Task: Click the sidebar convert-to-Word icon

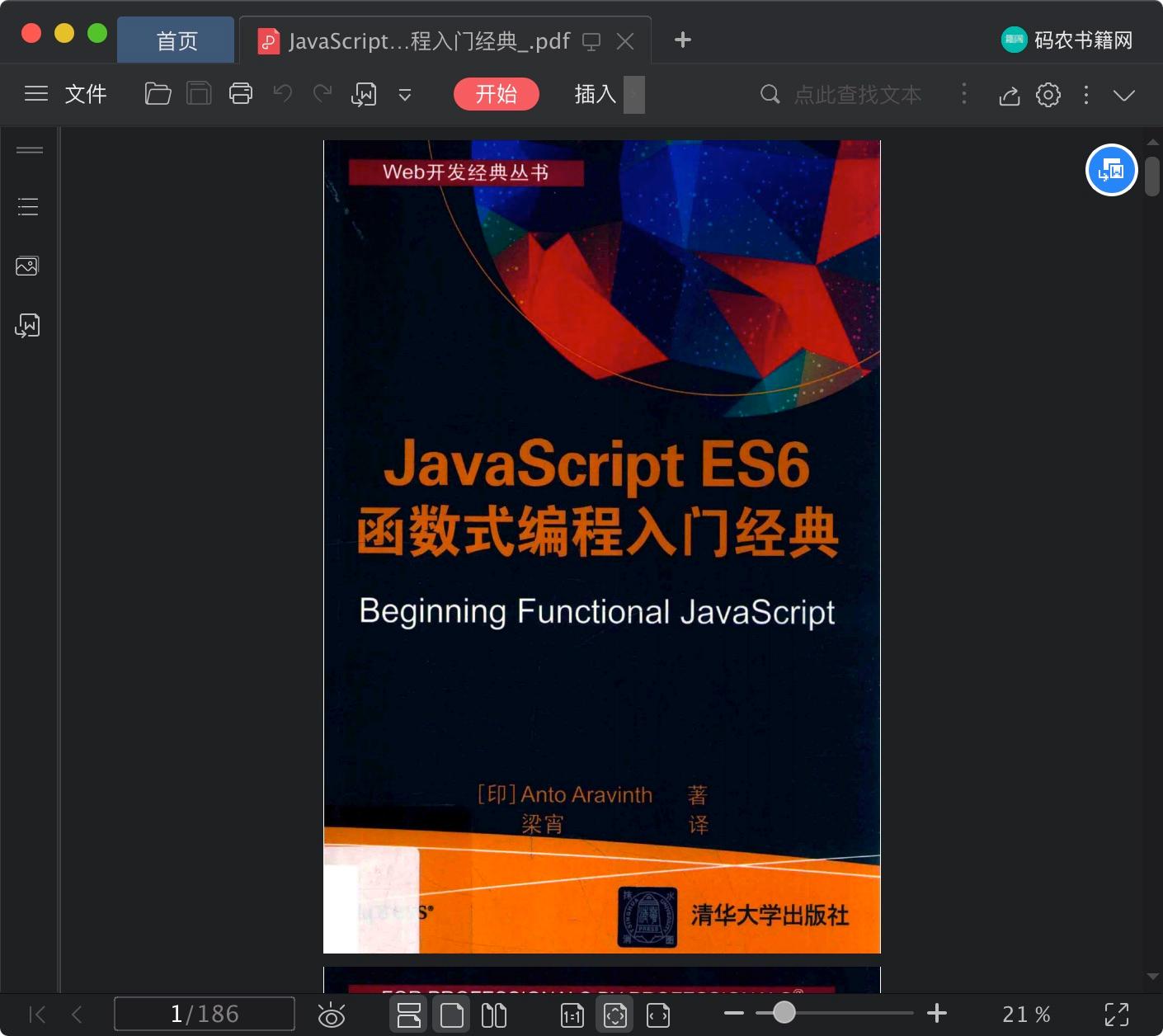Action: [x=27, y=325]
